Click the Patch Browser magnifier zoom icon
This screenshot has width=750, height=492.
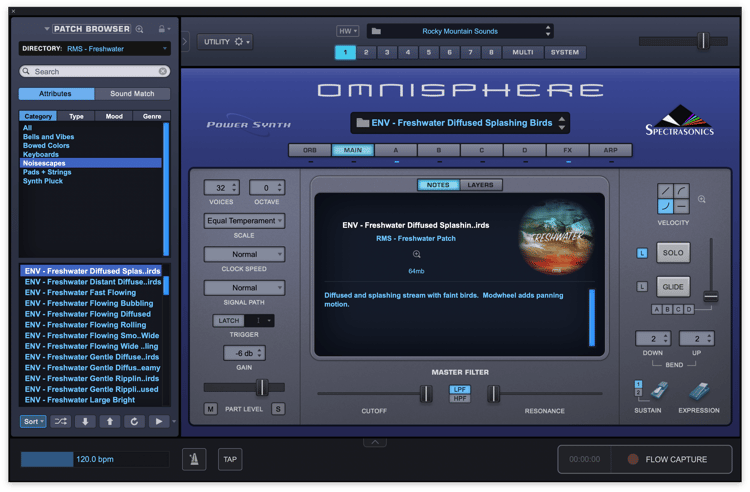[x=139, y=29]
